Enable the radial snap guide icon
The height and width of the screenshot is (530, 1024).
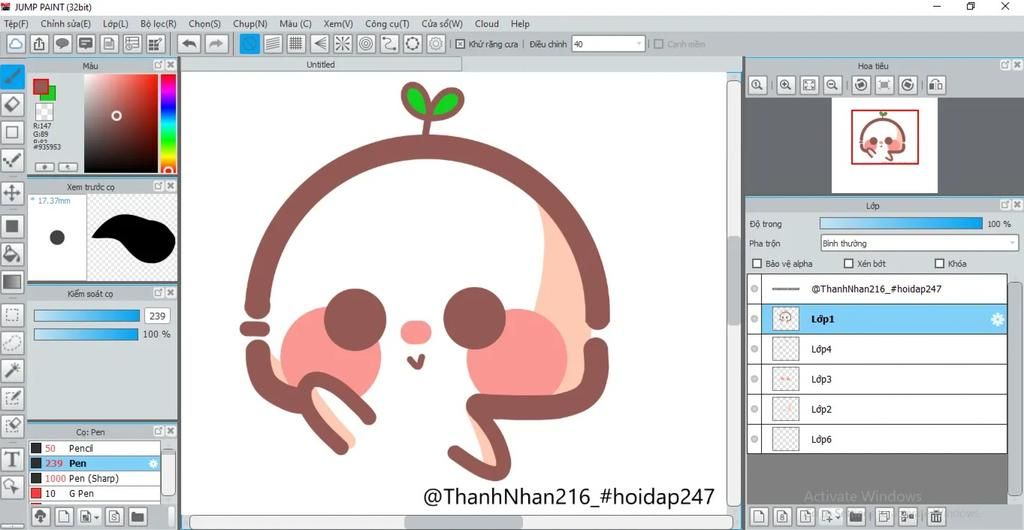coord(343,44)
